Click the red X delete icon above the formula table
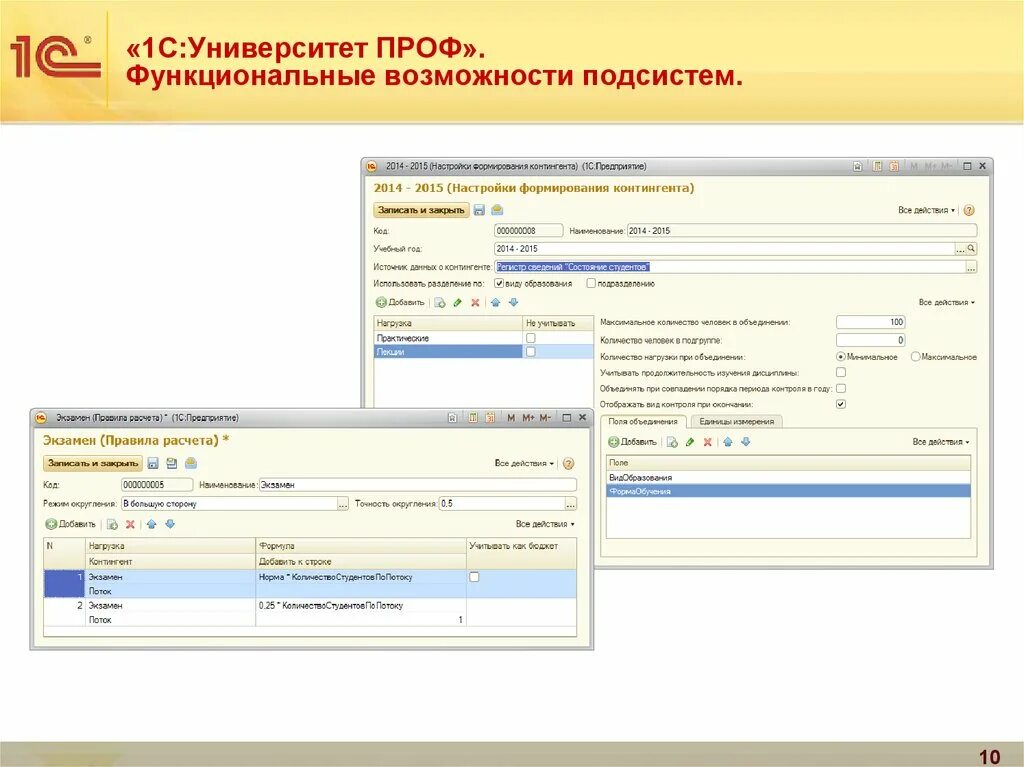The height and width of the screenshot is (767, 1024). [x=129, y=526]
